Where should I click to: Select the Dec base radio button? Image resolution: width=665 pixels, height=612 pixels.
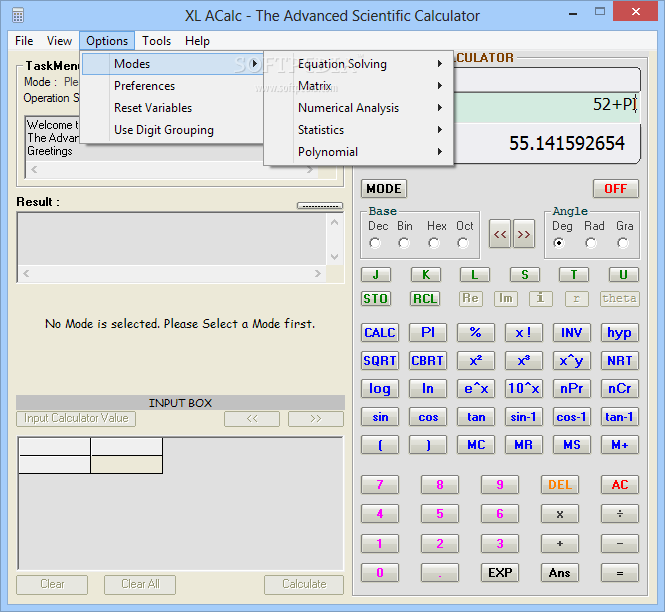[x=375, y=243]
